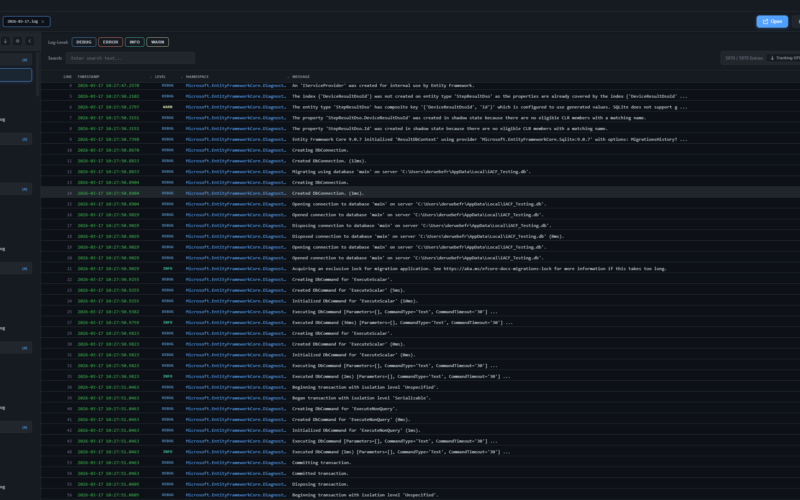Select line 15 'Opening connection to database' message
This screenshot has height=500, width=800.
tap(419, 204)
